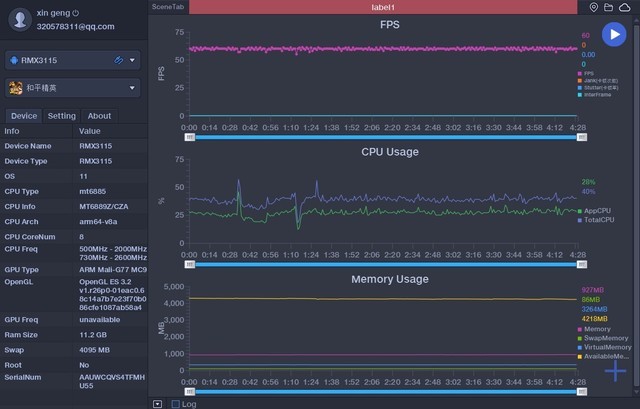This screenshot has width=640, height=409.
Task: Toggle the FPS legend series
Action: click(589, 73)
